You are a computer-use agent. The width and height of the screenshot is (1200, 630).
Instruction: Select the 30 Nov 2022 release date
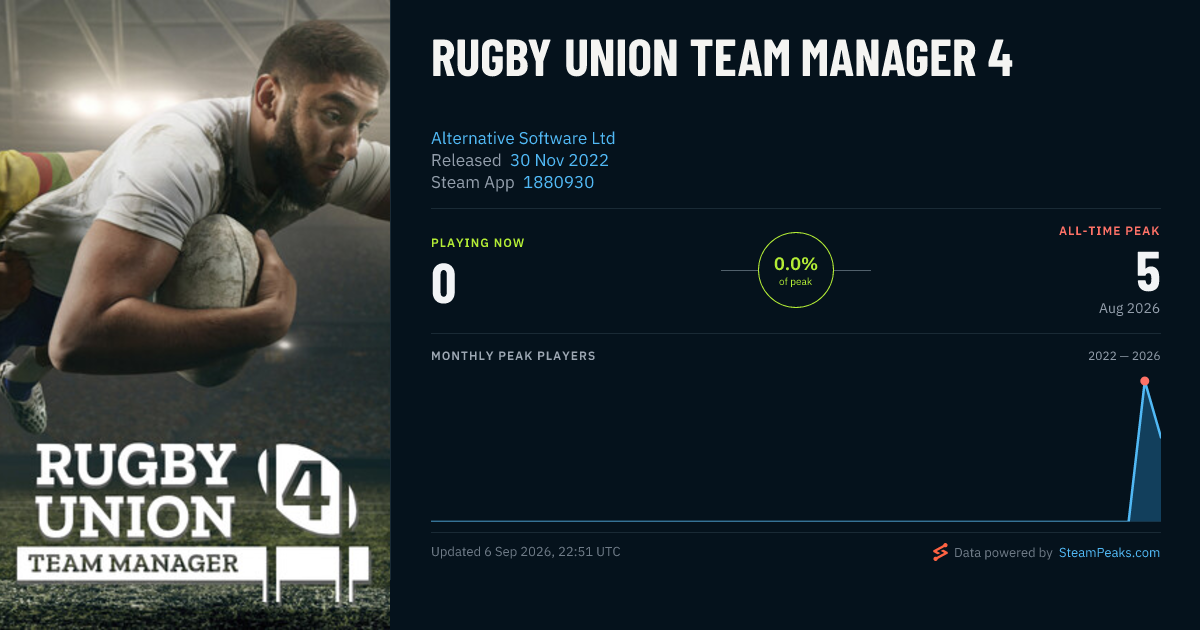[x=559, y=160]
